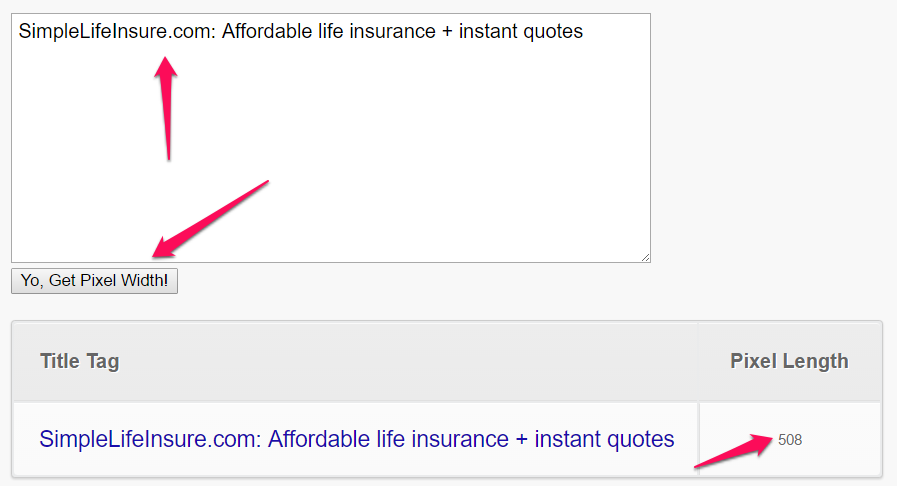Click the red arrow pointing at the 508 value
Viewport: 897px width, 486px height.
(735, 451)
